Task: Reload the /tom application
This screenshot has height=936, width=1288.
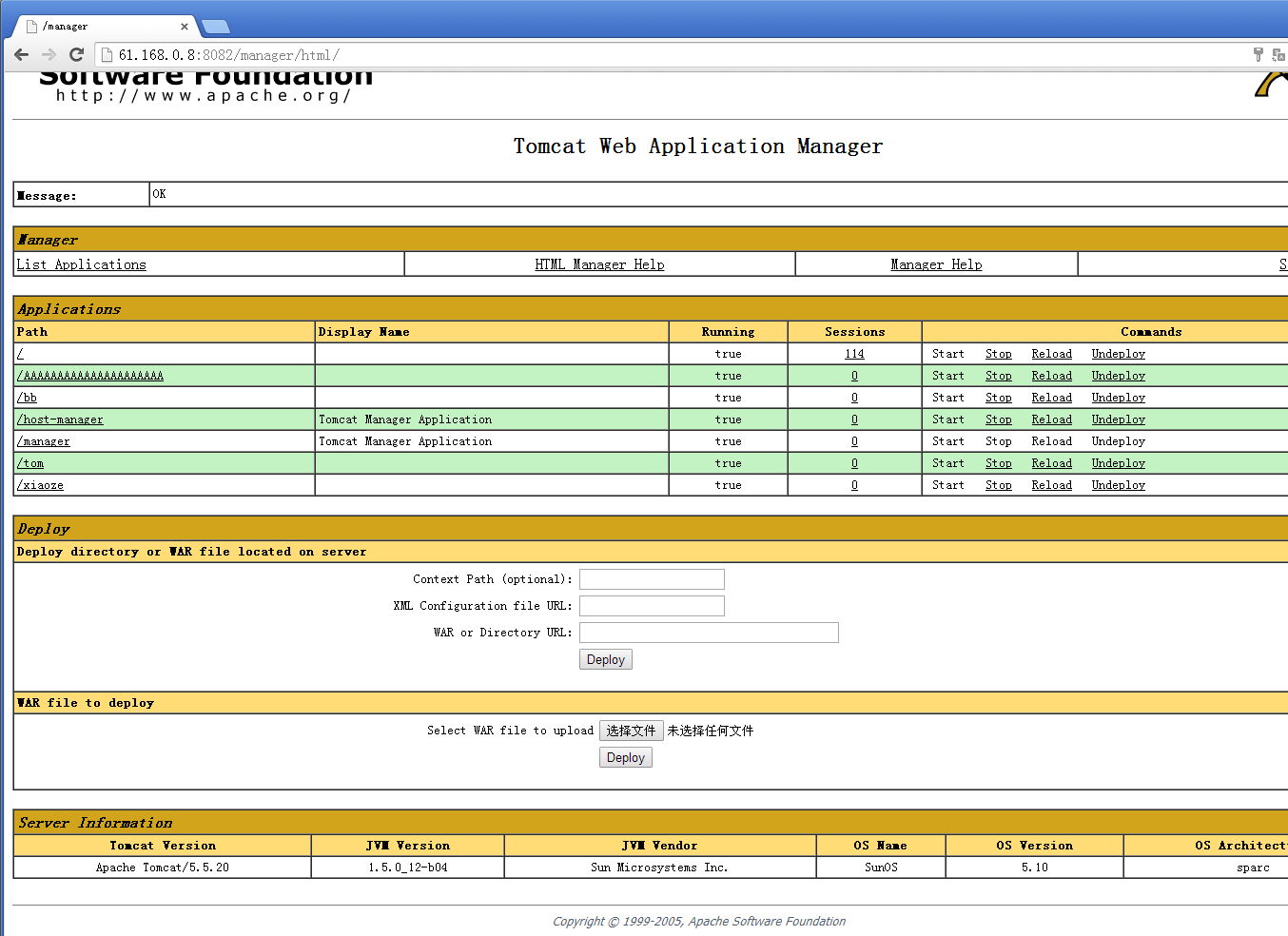Action: coord(1052,463)
